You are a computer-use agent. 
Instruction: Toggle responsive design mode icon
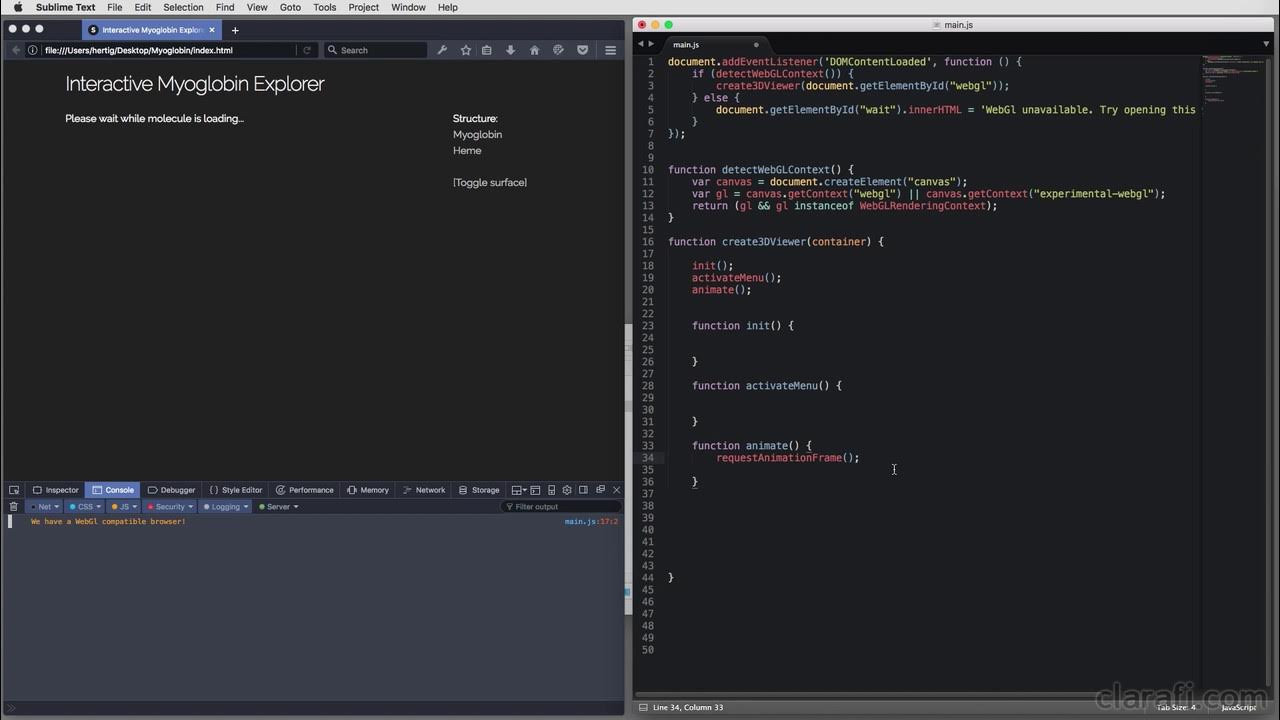pyautogui.click(x=551, y=490)
